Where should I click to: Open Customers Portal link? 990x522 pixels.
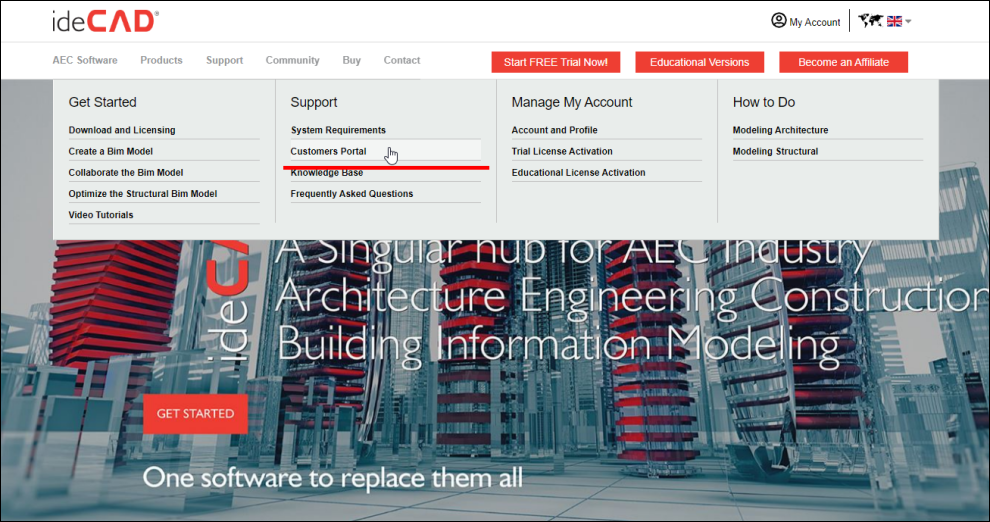328,151
